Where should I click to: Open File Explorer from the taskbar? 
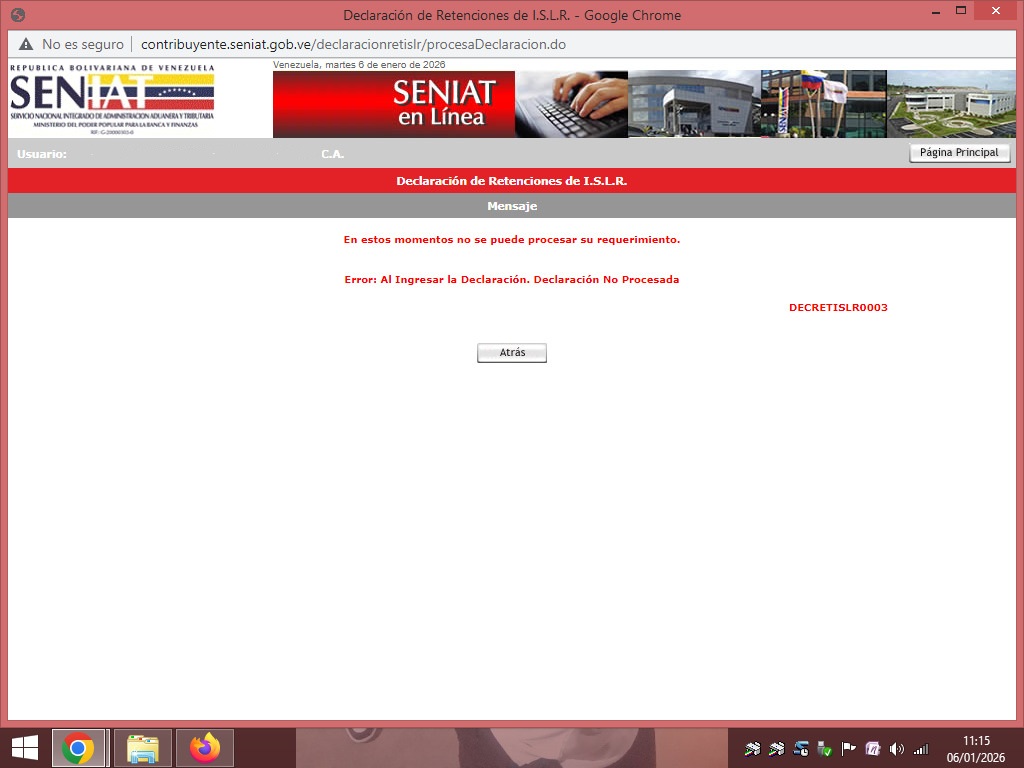click(143, 748)
